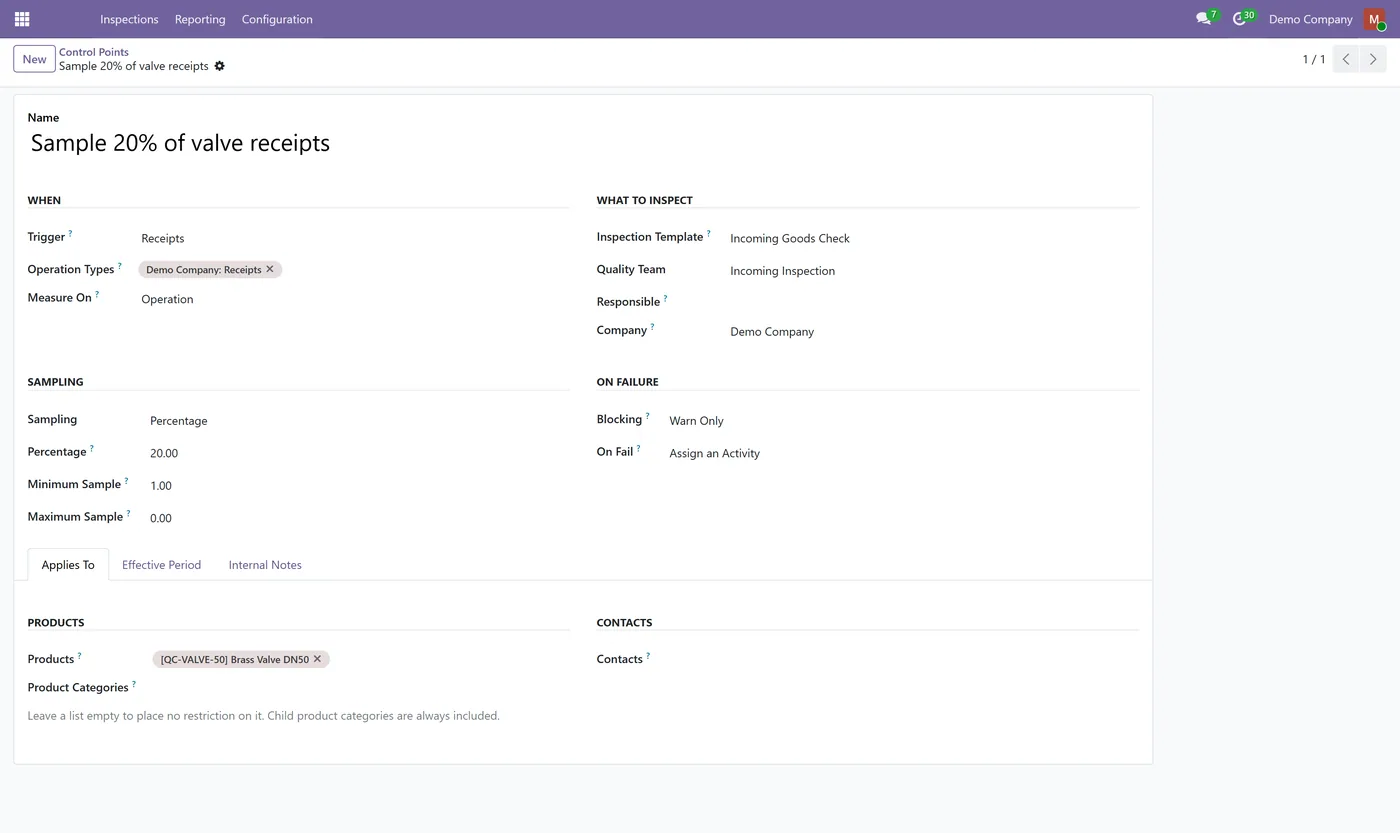Click the empty Responsible field
Image resolution: width=1400 pixels, height=833 pixels.
934,301
